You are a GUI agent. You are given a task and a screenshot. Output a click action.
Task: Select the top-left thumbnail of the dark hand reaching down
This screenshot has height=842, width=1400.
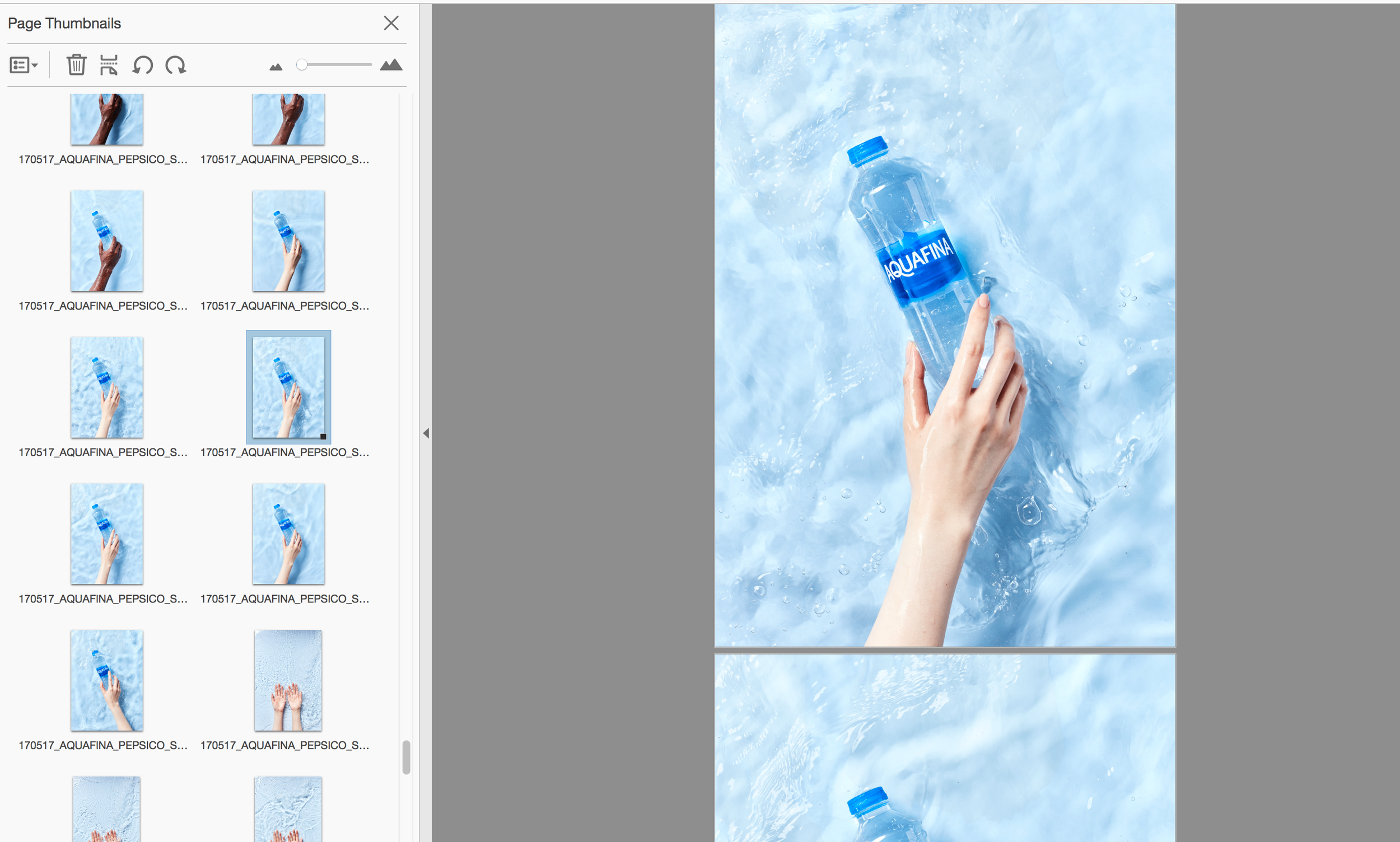[x=107, y=119]
